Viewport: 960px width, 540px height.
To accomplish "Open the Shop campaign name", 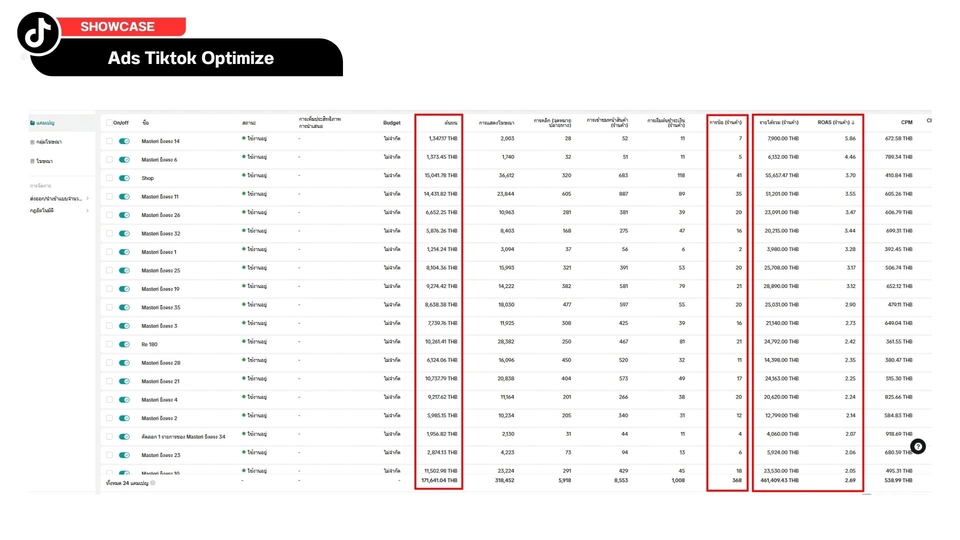I will pos(148,178).
